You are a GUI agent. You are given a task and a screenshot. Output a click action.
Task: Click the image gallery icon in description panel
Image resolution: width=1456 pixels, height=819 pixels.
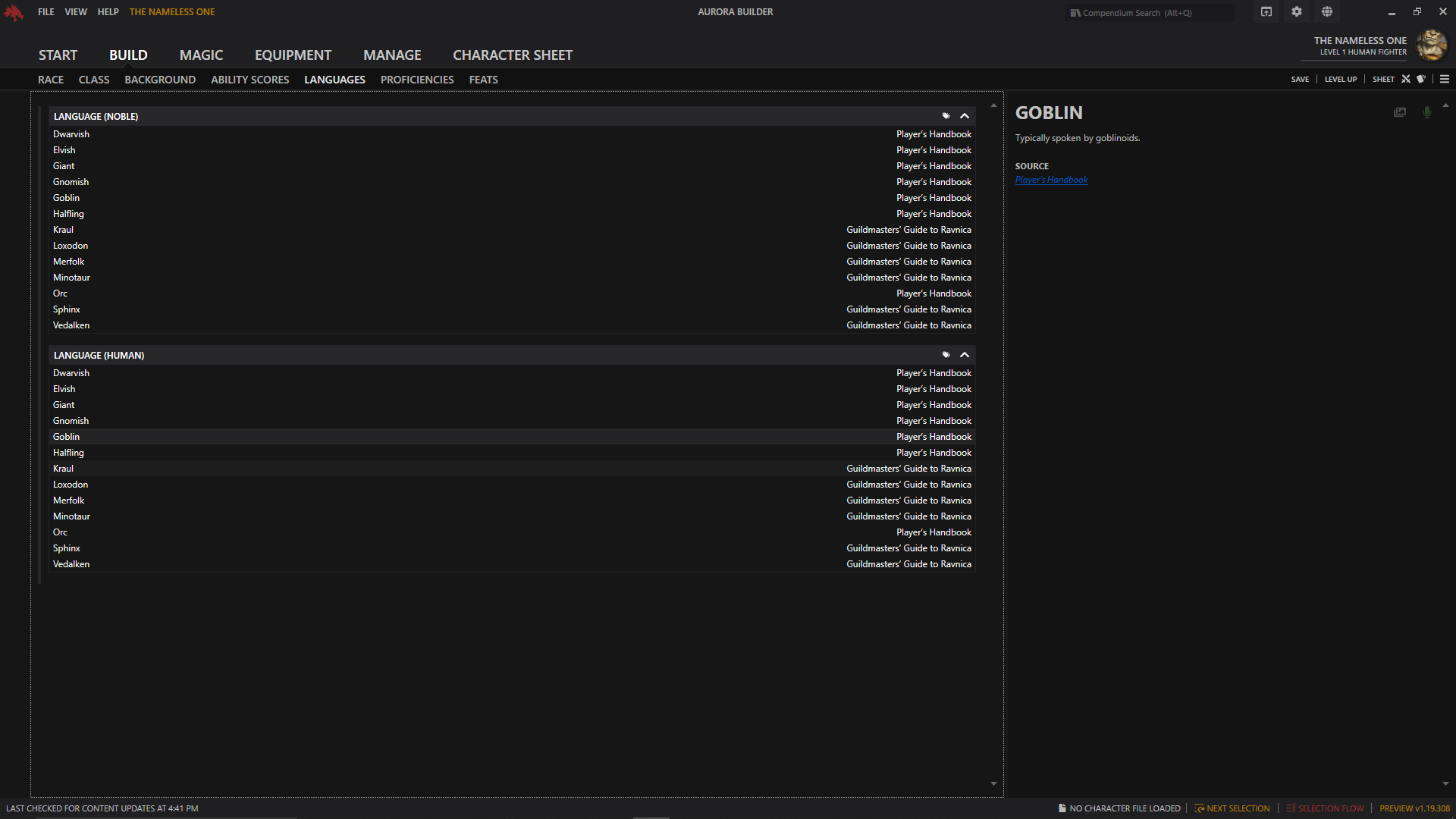pos(1400,112)
